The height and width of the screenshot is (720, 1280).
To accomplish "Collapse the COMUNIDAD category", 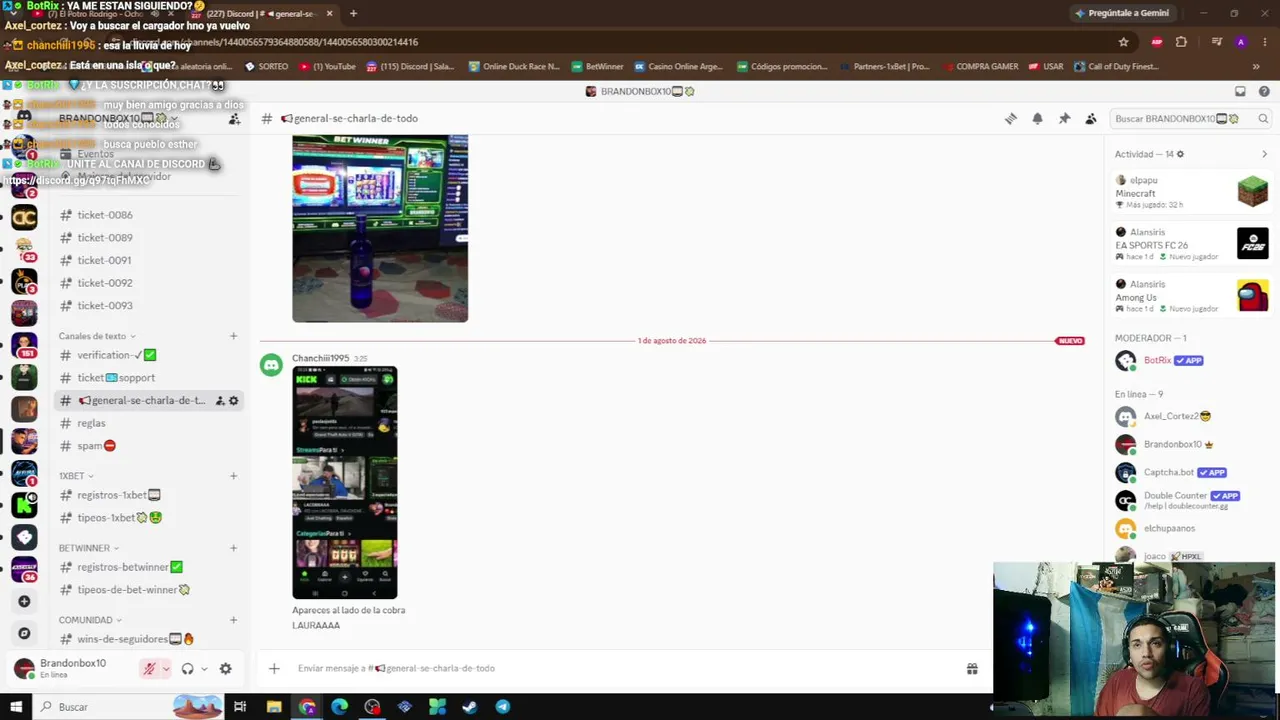I will [90, 620].
